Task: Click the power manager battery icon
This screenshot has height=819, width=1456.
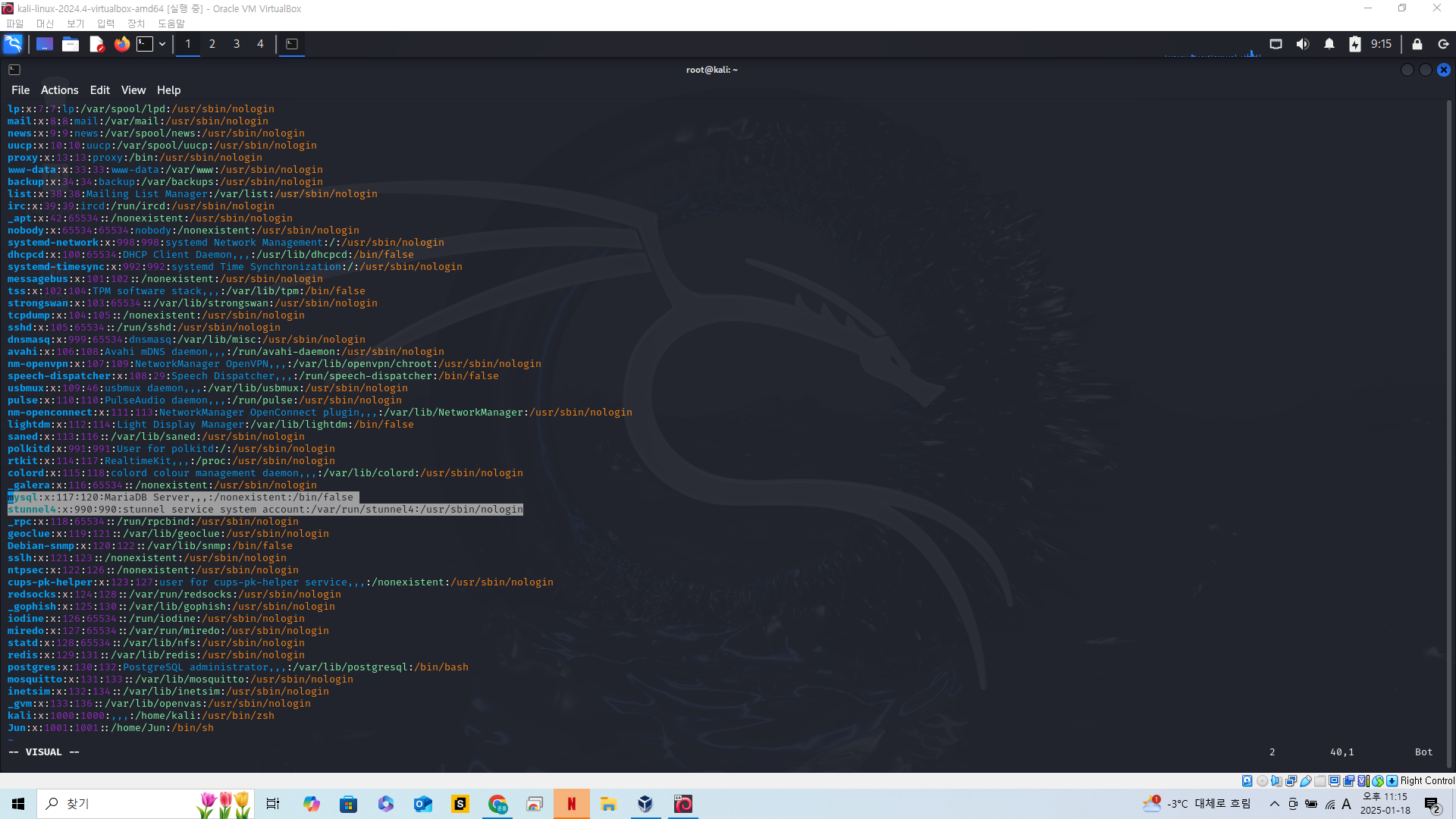Action: tap(1354, 44)
